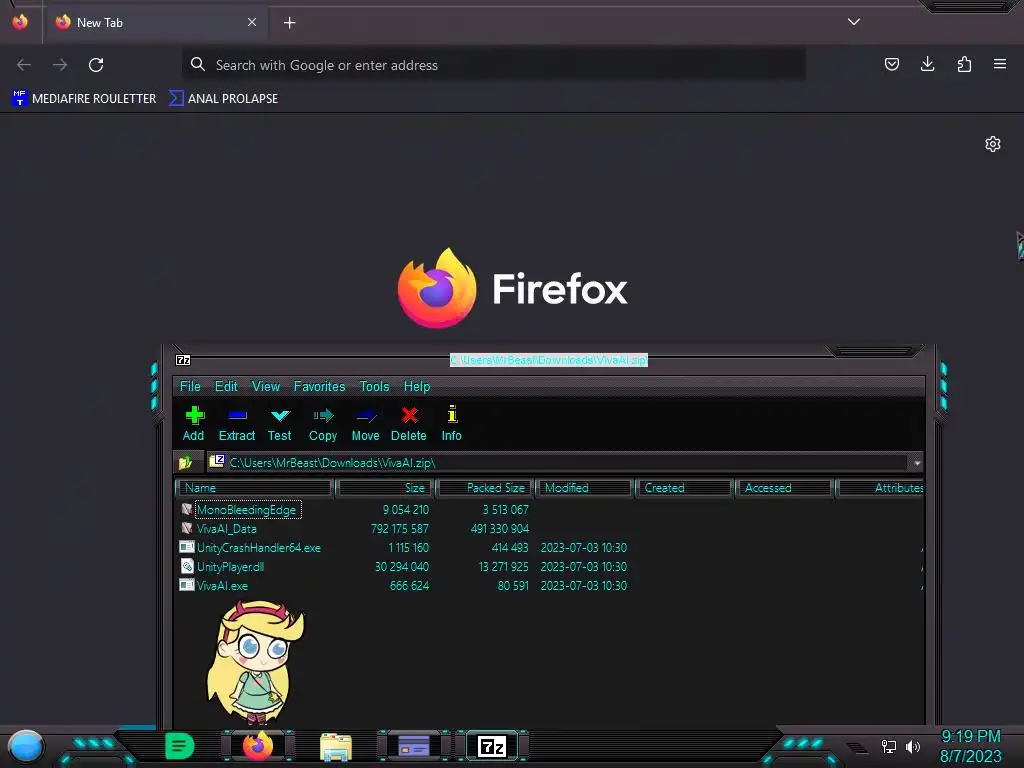This screenshot has height=768, width=1024.
Task: Click the Add button in 7-Zip toolbar
Action: (x=193, y=423)
